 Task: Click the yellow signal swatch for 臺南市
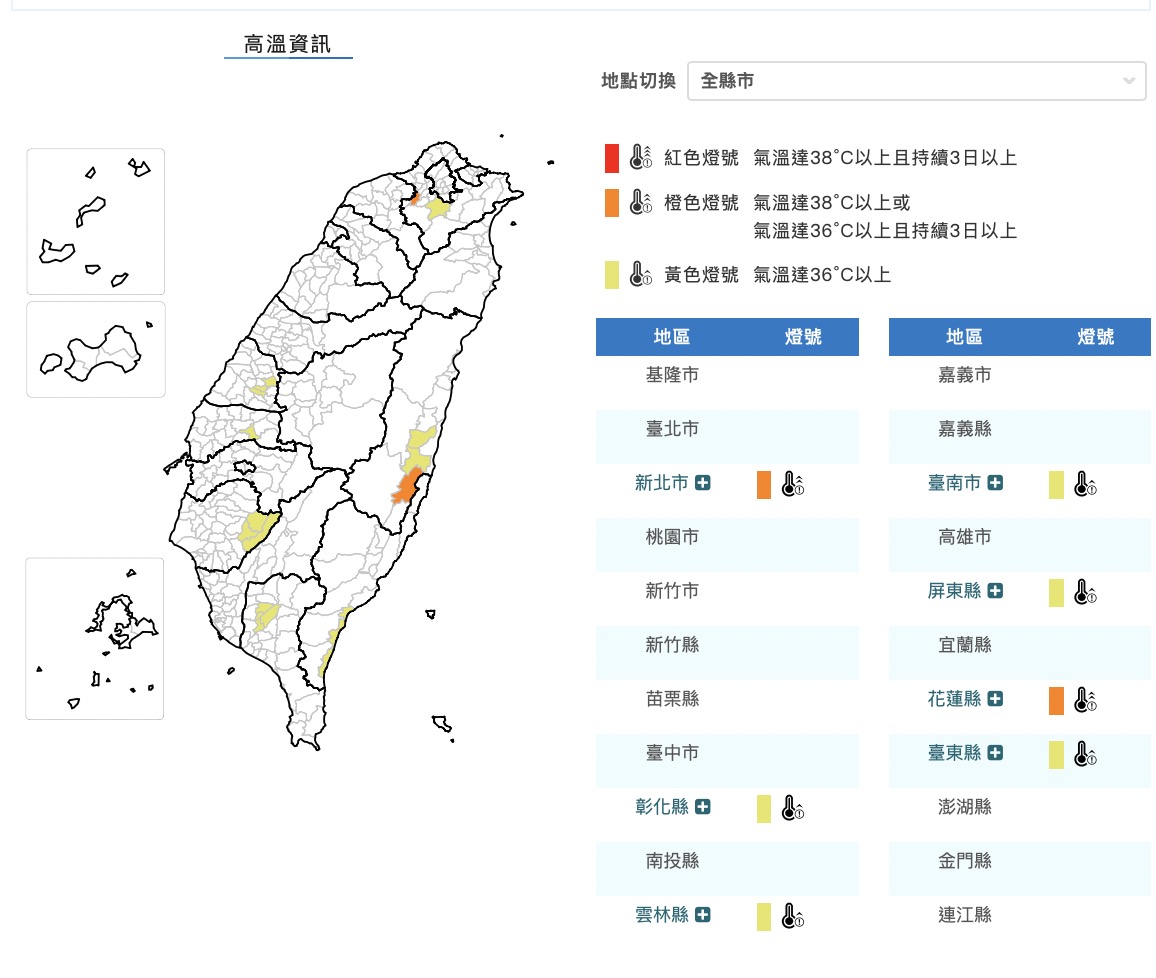point(1056,485)
